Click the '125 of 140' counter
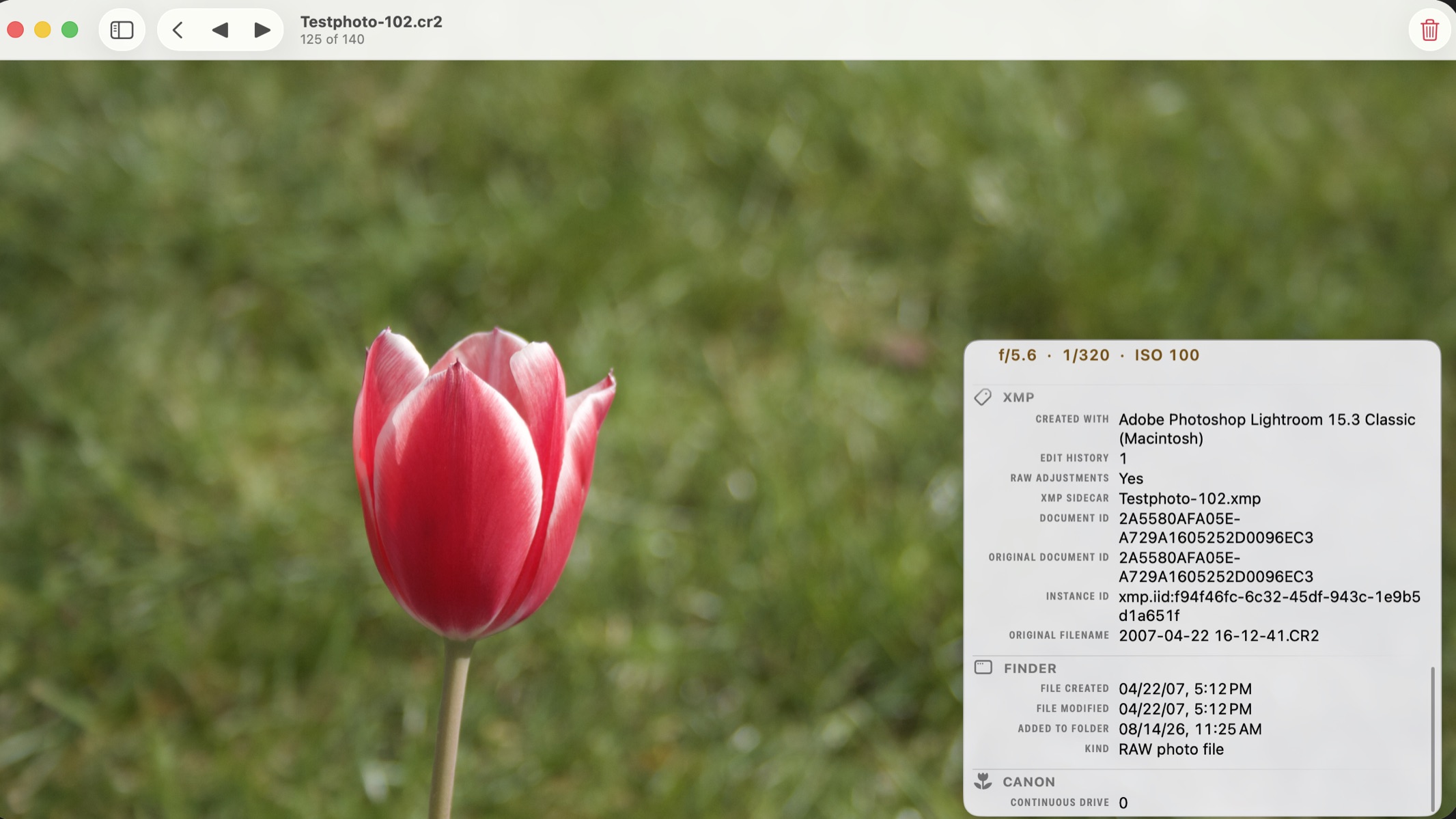1456x819 pixels. pyautogui.click(x=332, y=40)
